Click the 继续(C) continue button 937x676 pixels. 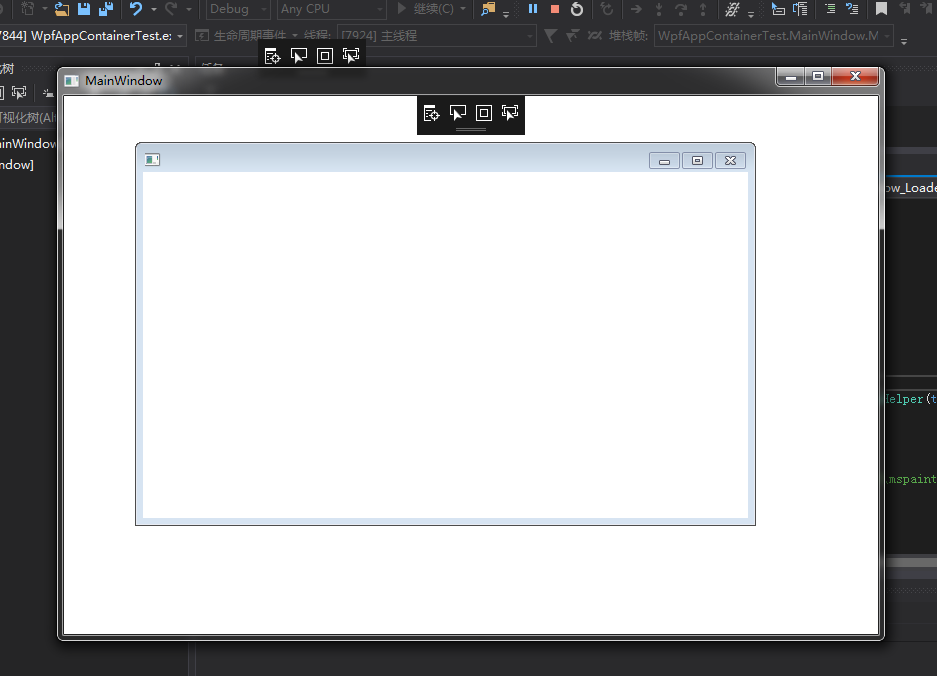click(425, 9)
